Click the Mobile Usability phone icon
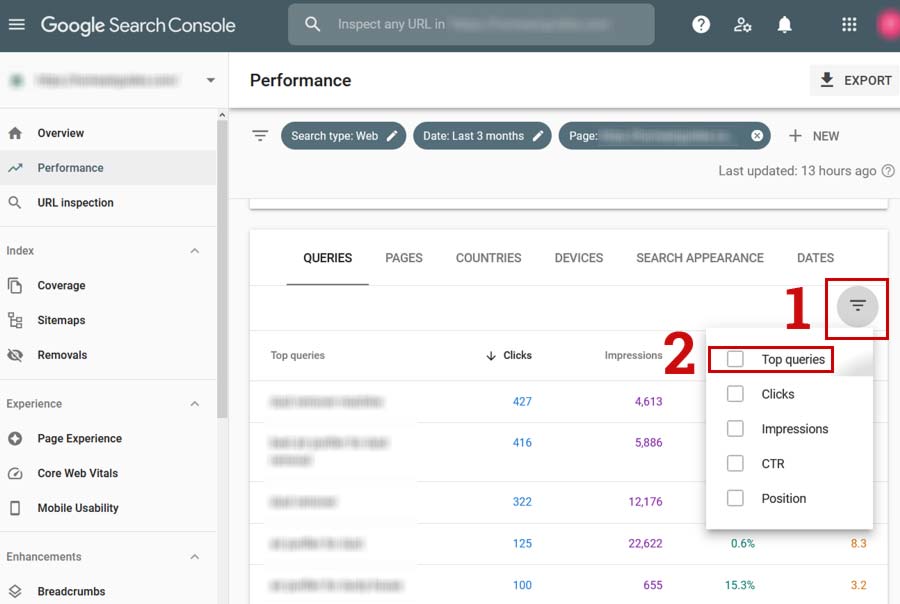The height and width of the screenshot is (604, 900). 15,508
